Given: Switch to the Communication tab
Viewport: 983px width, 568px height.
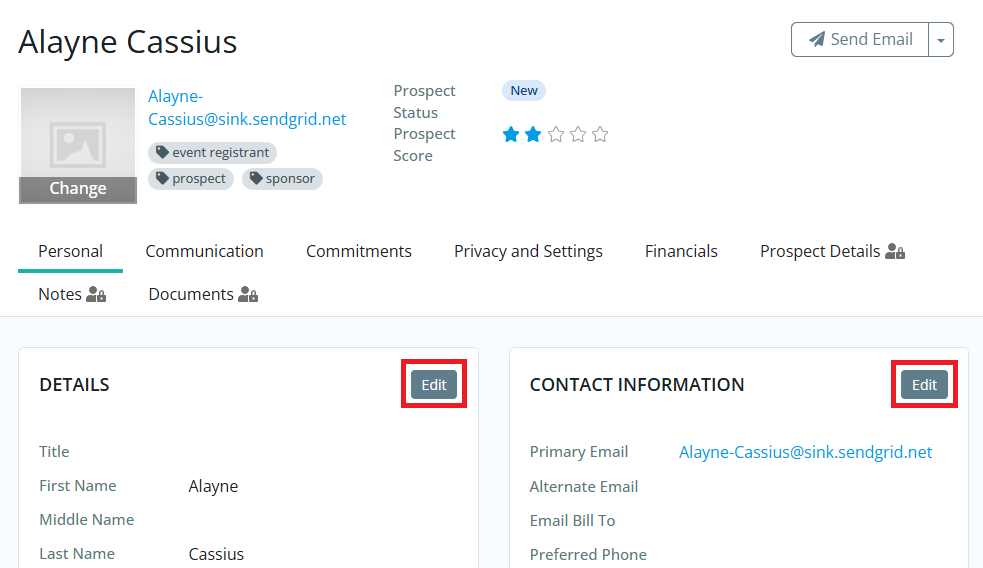Looking at the screenshot, I should (x=204, y=251).
